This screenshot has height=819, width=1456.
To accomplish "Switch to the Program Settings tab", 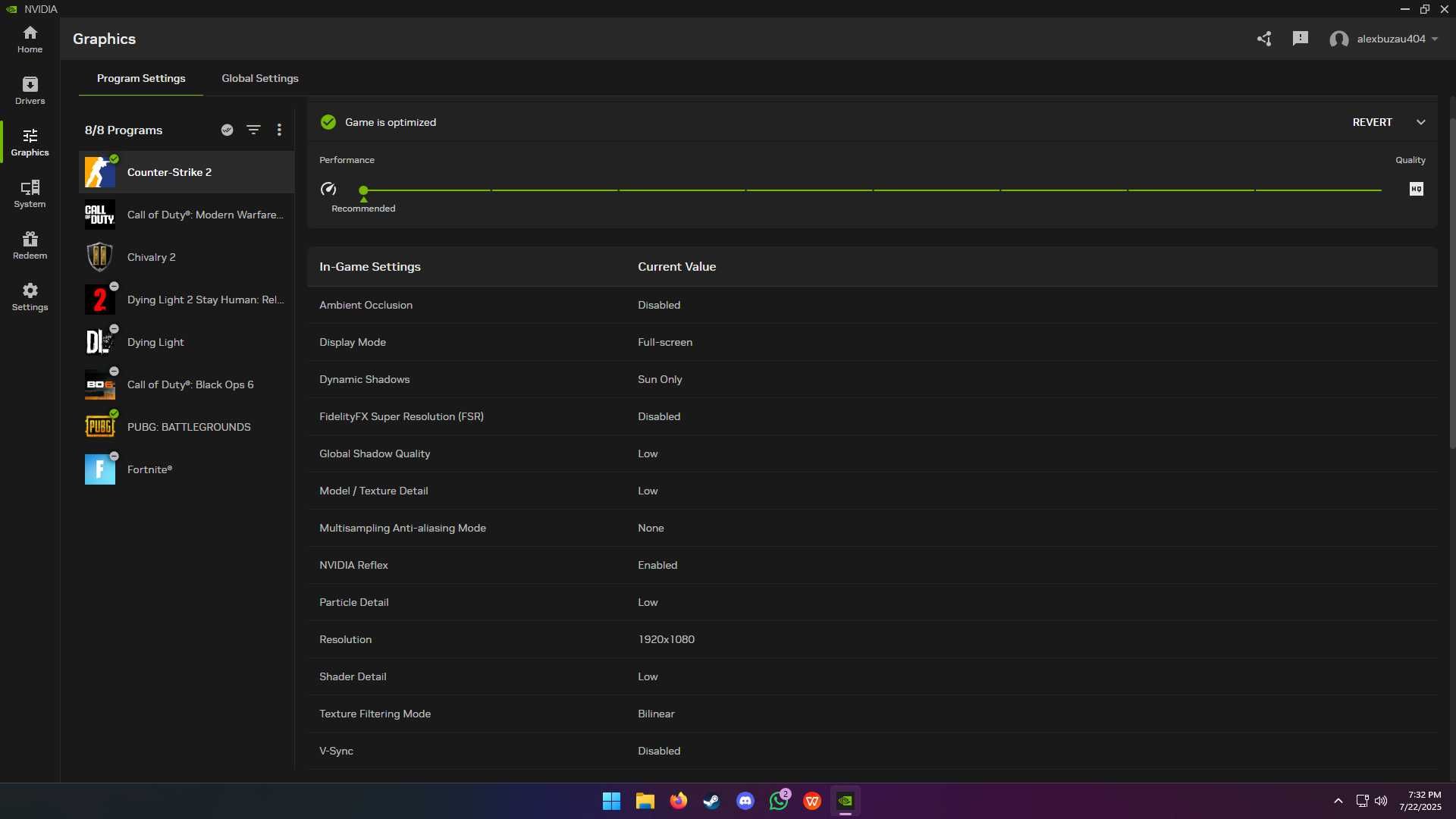I will (x=141, y=78).
